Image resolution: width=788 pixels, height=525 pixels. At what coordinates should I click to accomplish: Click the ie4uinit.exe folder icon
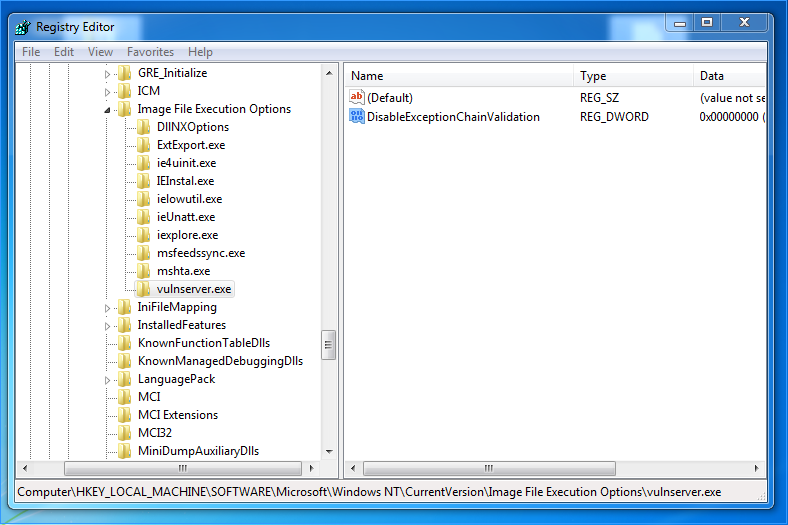(144, 163)
